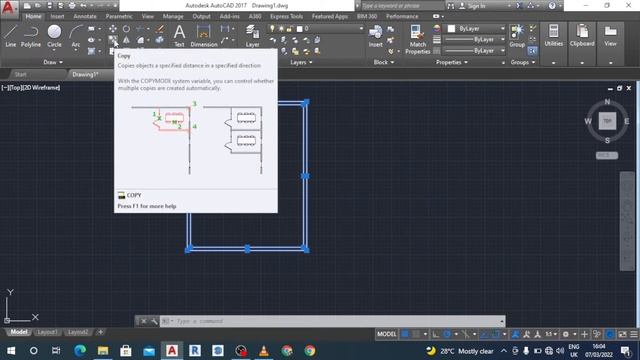Switch to the Annotate ribbon tab
This screenshot has height=360, width=640.
tap(85, 16)
